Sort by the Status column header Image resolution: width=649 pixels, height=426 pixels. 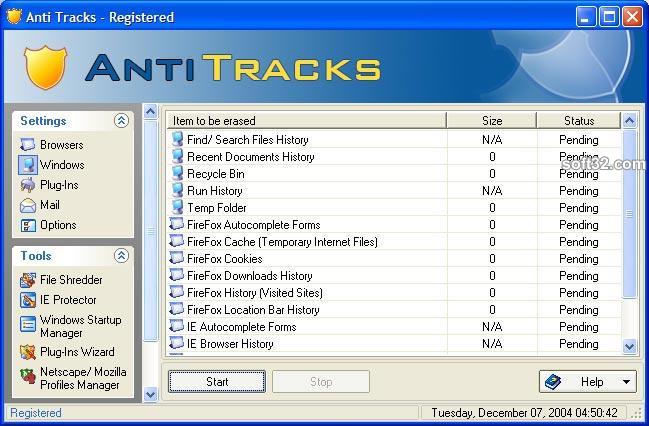click(x=579, y=120)
